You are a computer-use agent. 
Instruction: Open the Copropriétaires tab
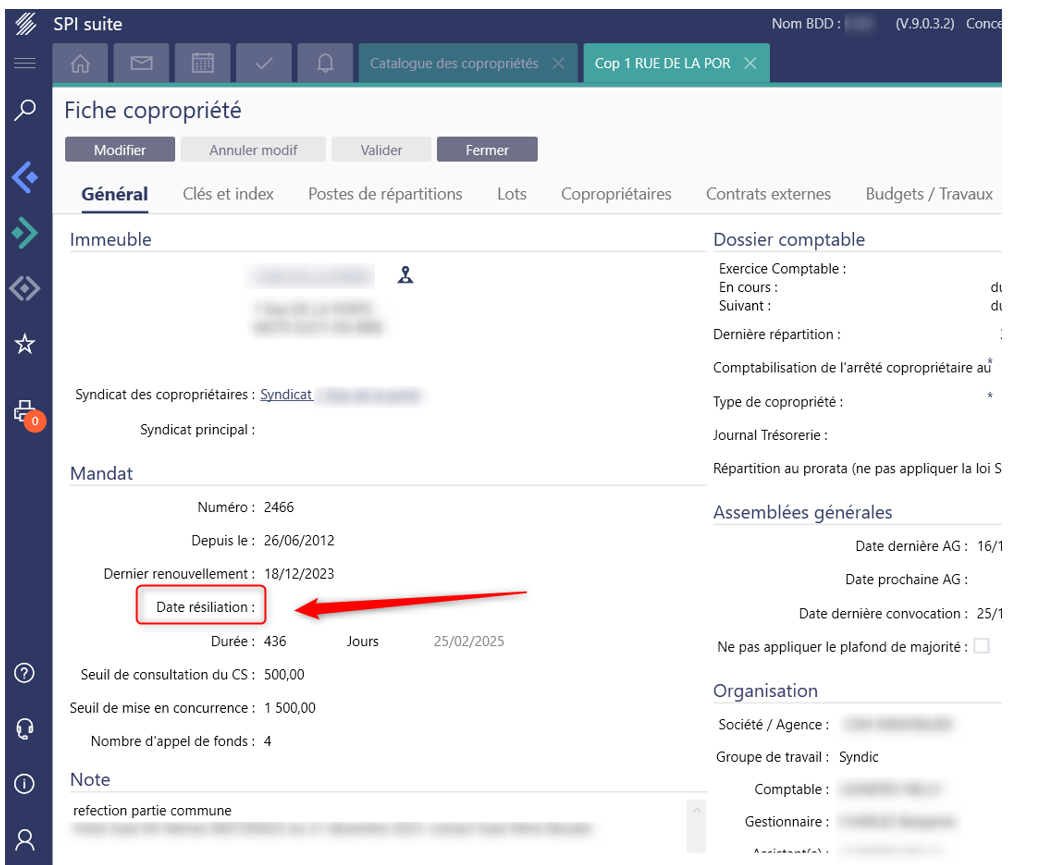click(616, 194)
